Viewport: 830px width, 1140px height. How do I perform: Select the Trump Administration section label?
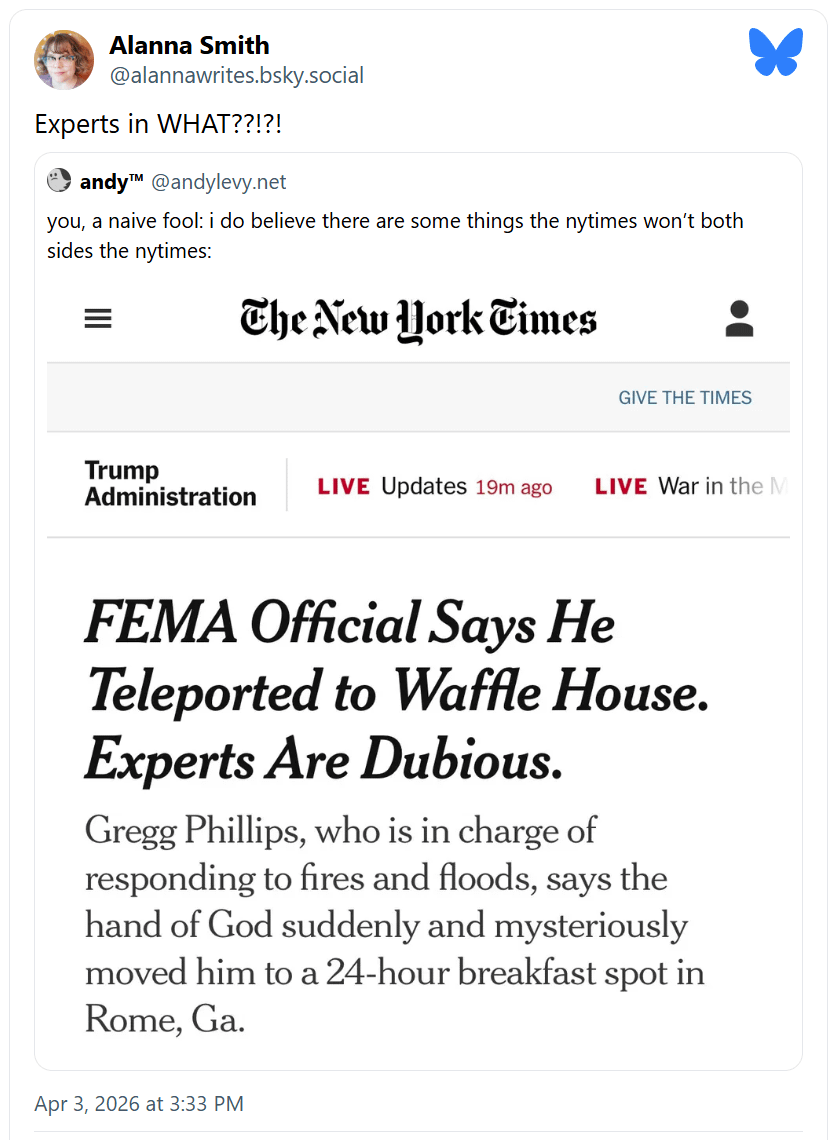tap(170, 484)
